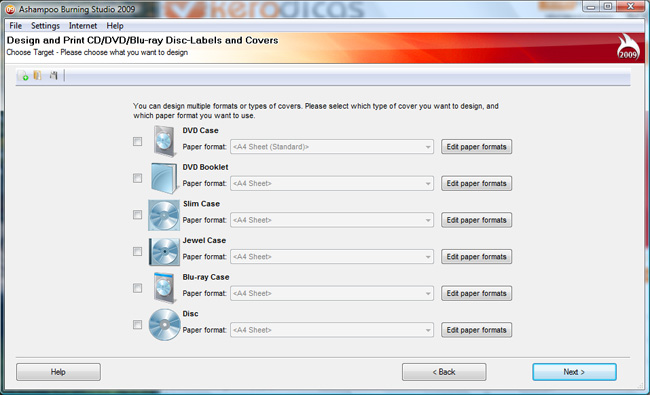Toggle the Disc checkbox
Image resolution: width=650 pixels, height=395 pixels.
[x=137, y=325]
